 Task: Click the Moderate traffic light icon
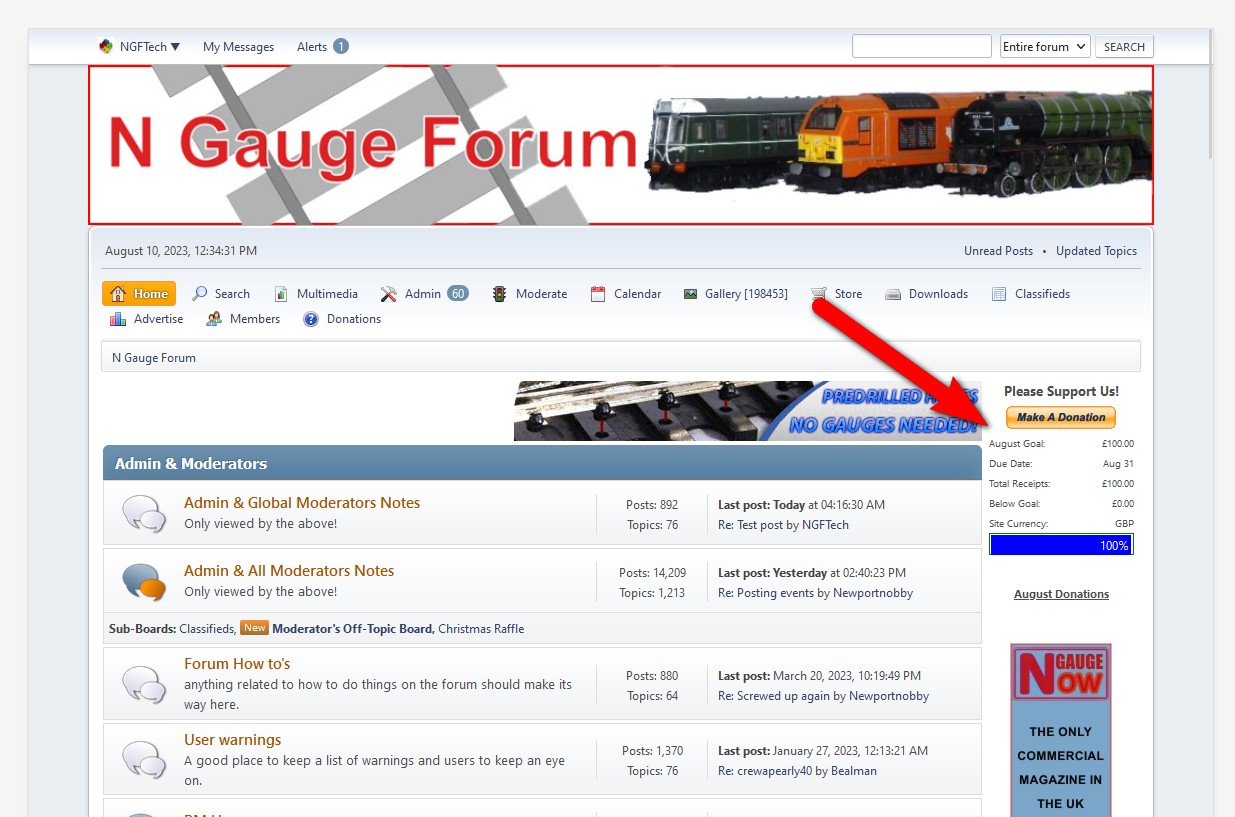tap(499, 294)
